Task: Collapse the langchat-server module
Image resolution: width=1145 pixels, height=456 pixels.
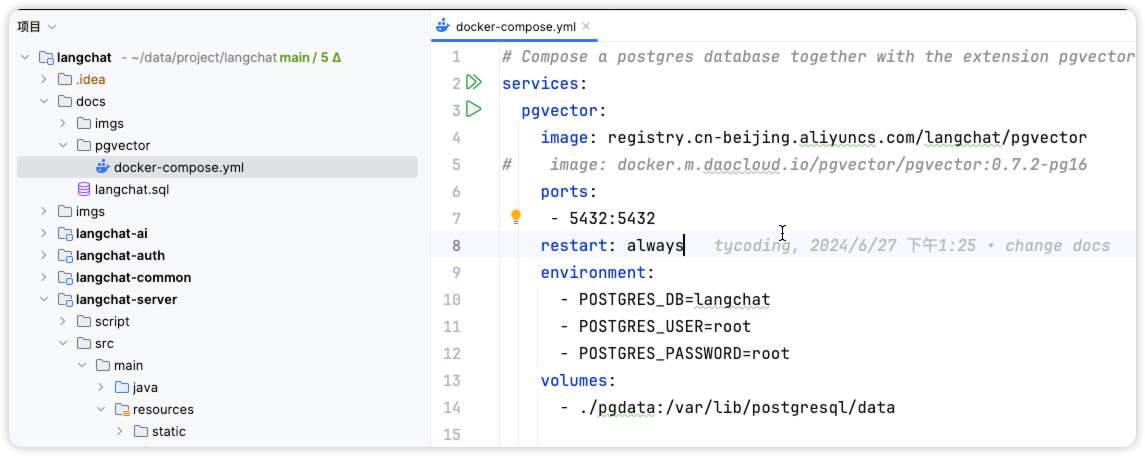Action: click(x=44, y=299)
